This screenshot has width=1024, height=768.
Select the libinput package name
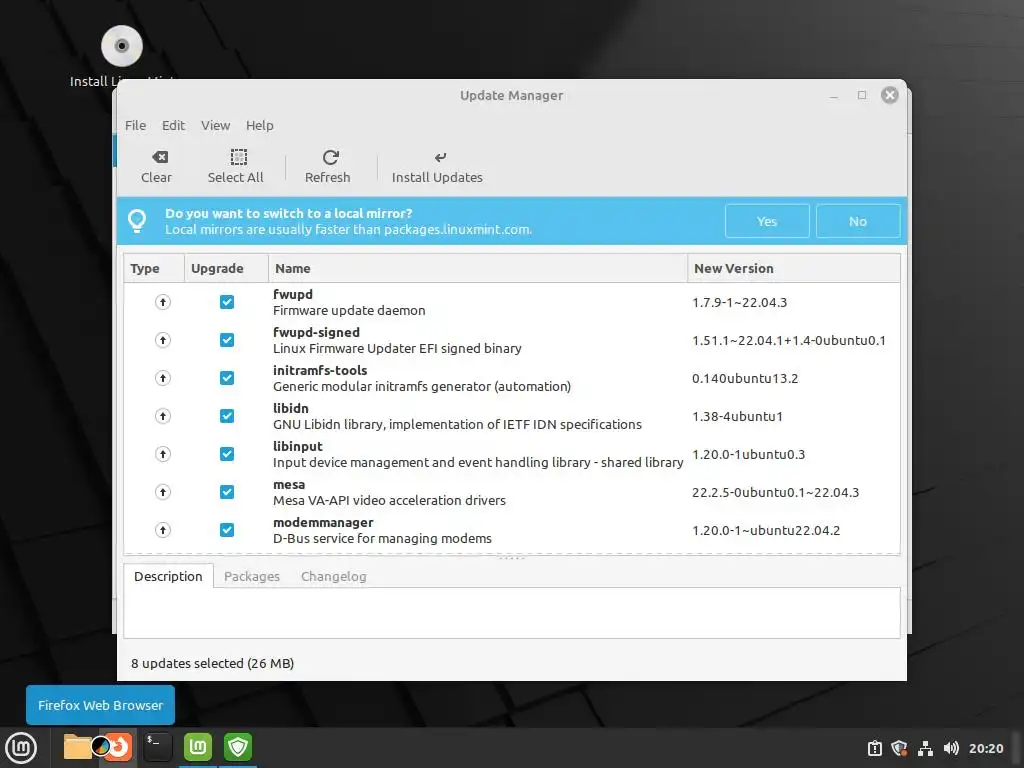point(298,446)
